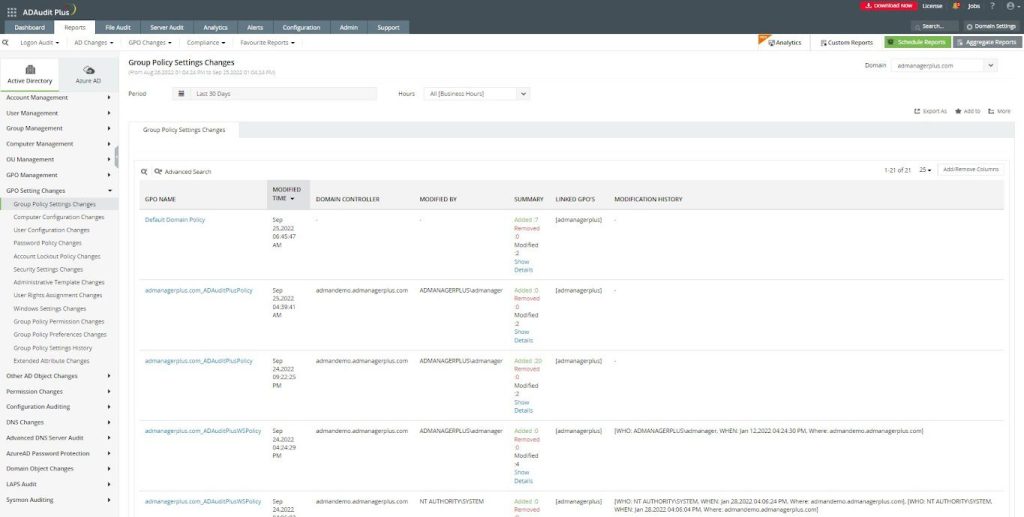The image size is (1024, 517).
Task: Select Password Policy Changes in the sidebar
Action: tap(48, 243)
